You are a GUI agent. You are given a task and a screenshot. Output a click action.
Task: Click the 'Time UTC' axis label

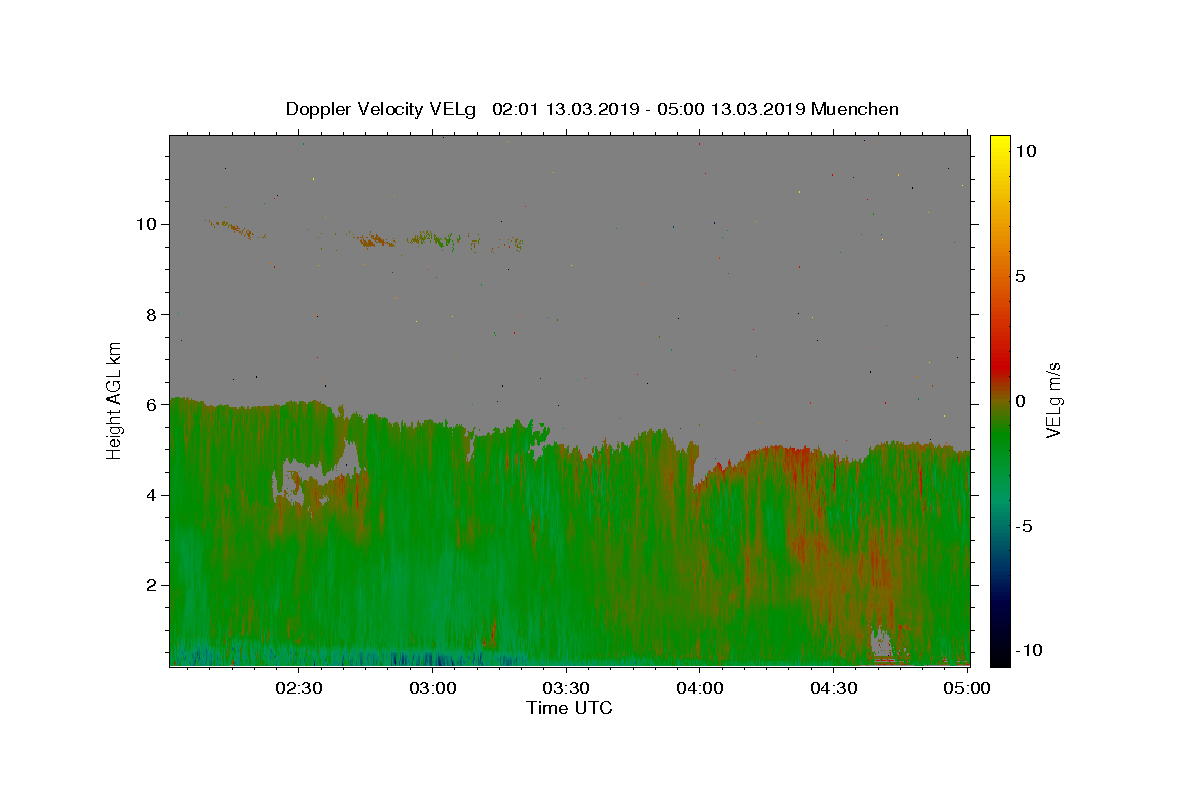(x=569, y=708)
